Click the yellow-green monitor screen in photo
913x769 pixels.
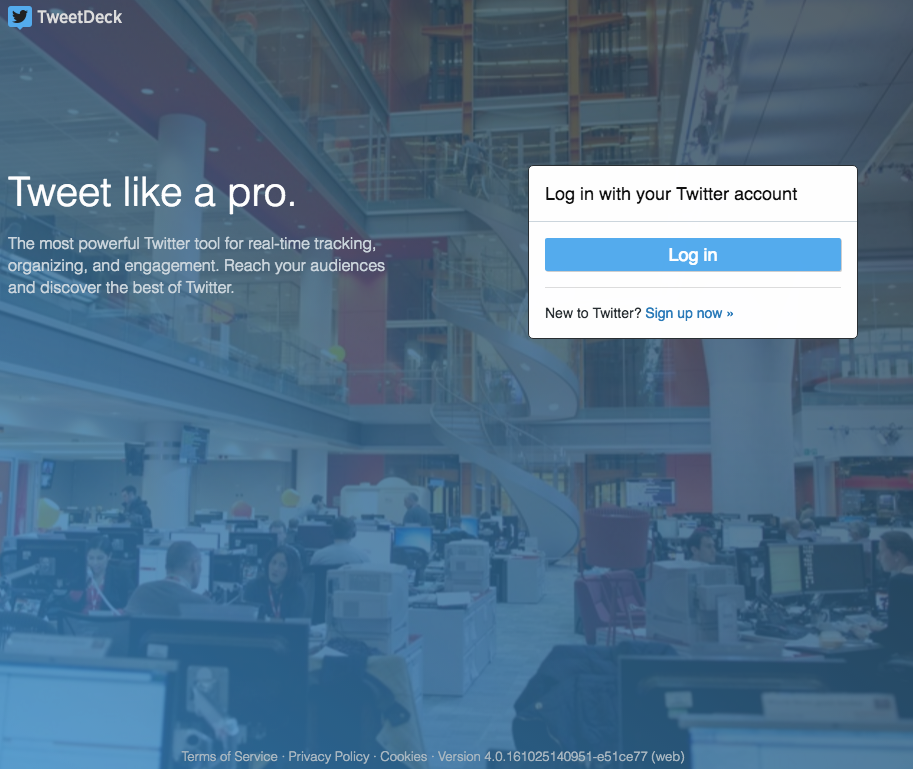click(x=783, y=570)
